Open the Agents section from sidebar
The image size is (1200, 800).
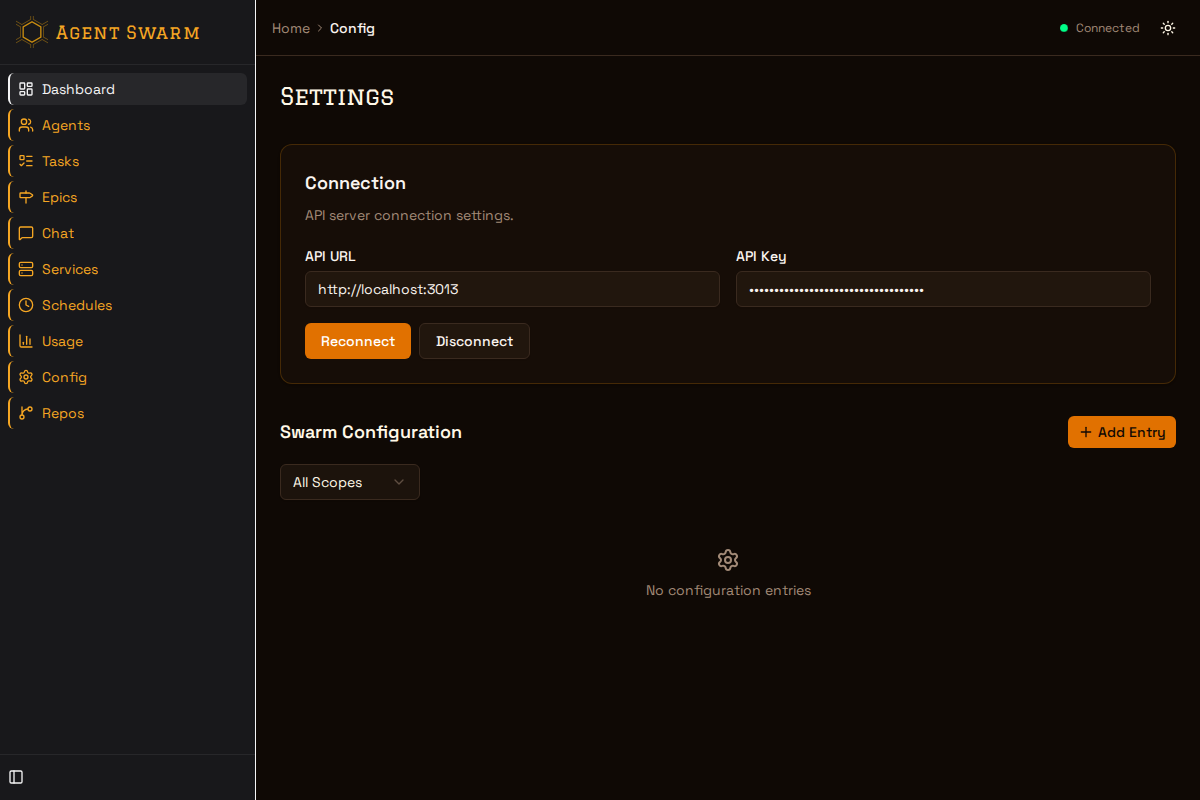point(25,125)
